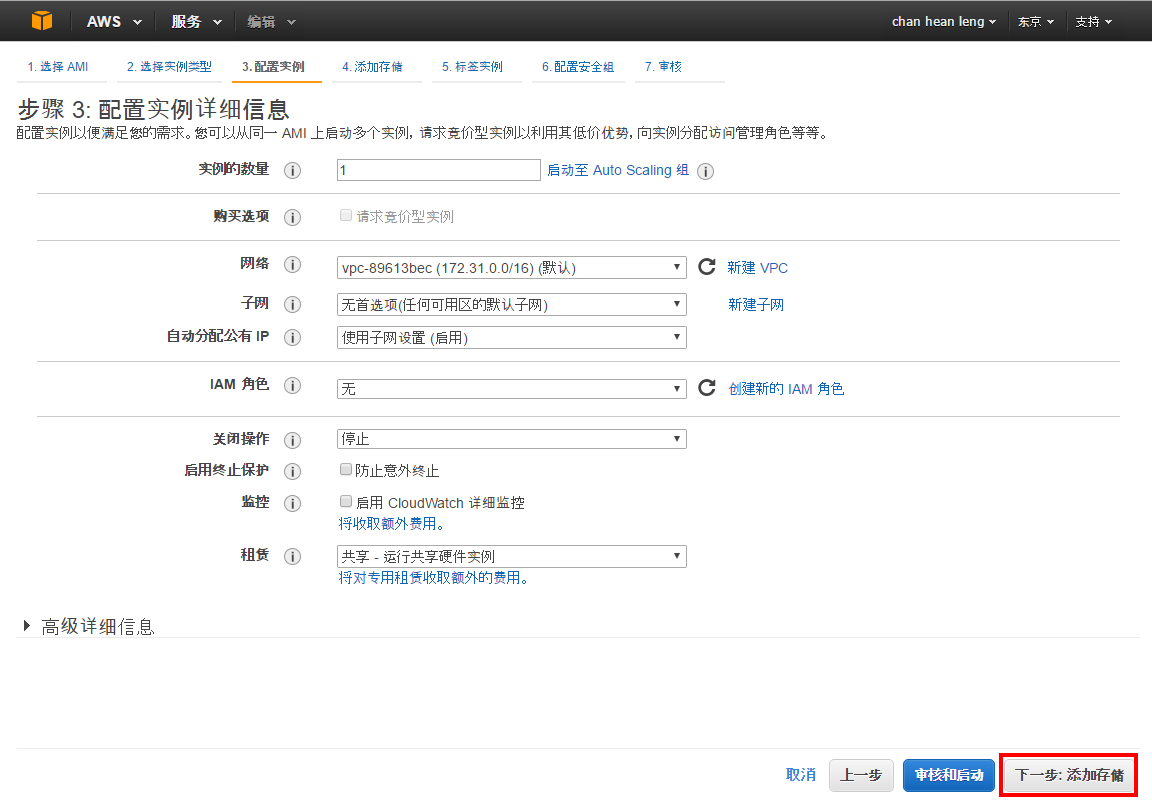Open the 关闭操作 dropdown
Screen dimensions: 1152x812
pyautogui.click(x=511, y=439)
